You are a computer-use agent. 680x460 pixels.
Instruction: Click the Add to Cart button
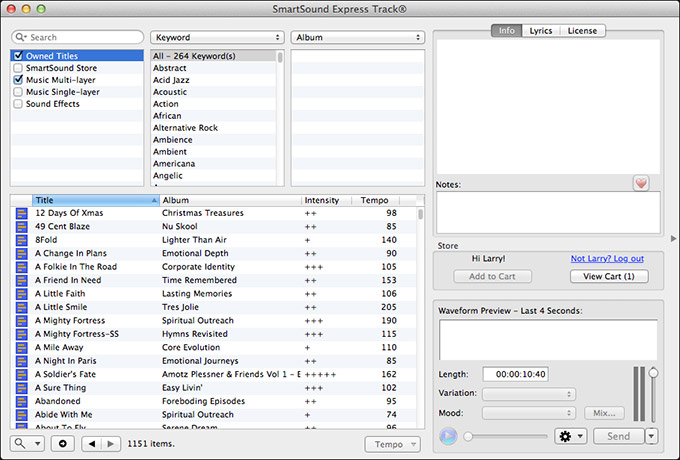tap(492, 276)
